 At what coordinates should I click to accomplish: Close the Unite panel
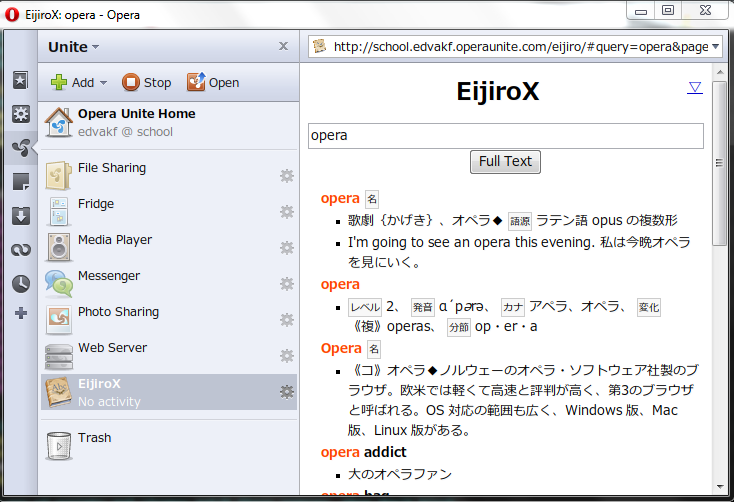(283, 46)
